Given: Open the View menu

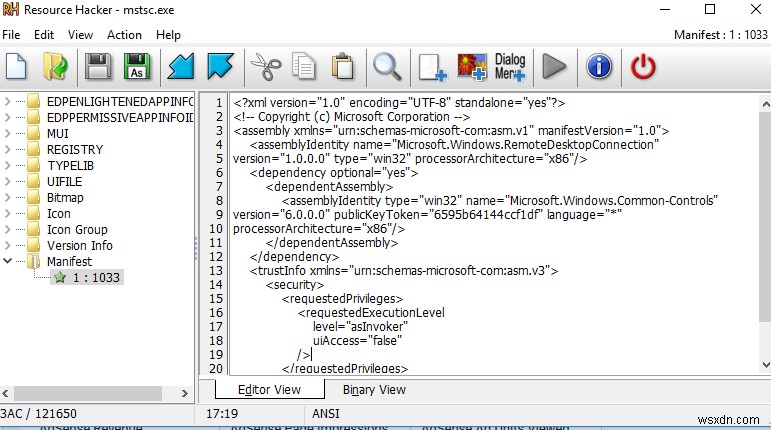Looking at the screenshot, I should point(80,35).
